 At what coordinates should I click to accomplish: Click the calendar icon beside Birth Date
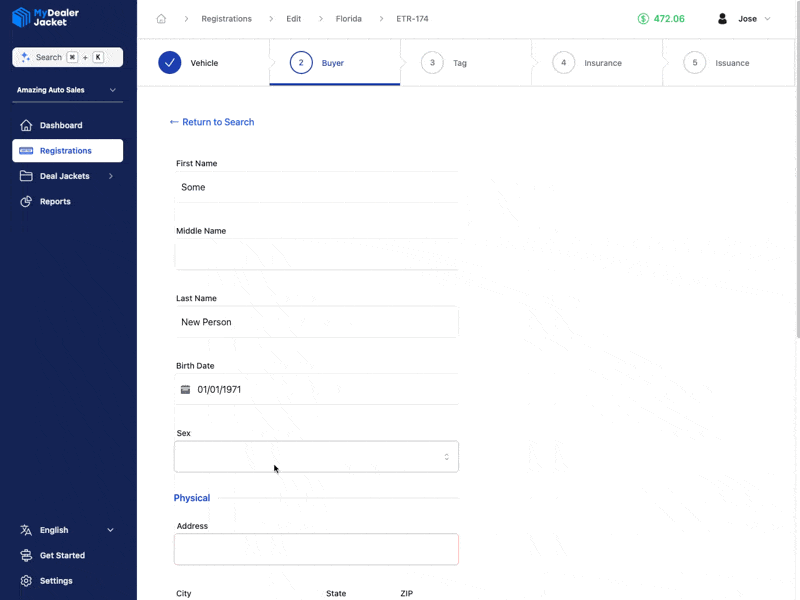(x=184, y=389)
